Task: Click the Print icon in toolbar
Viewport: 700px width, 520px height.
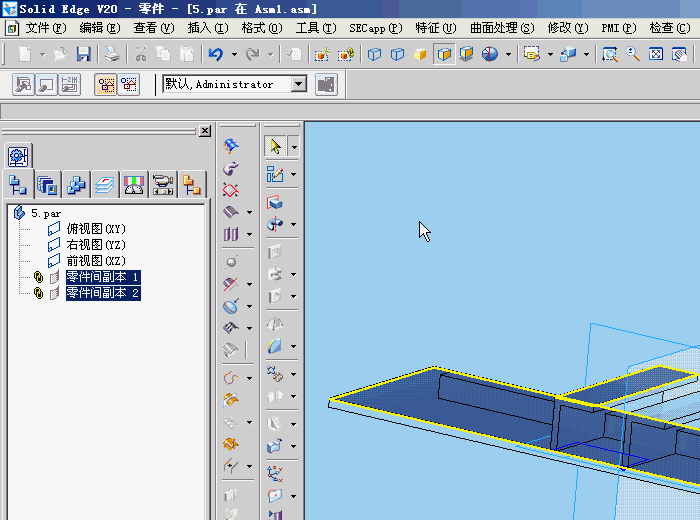Action: pyautogui.click(x=112, y=54)
